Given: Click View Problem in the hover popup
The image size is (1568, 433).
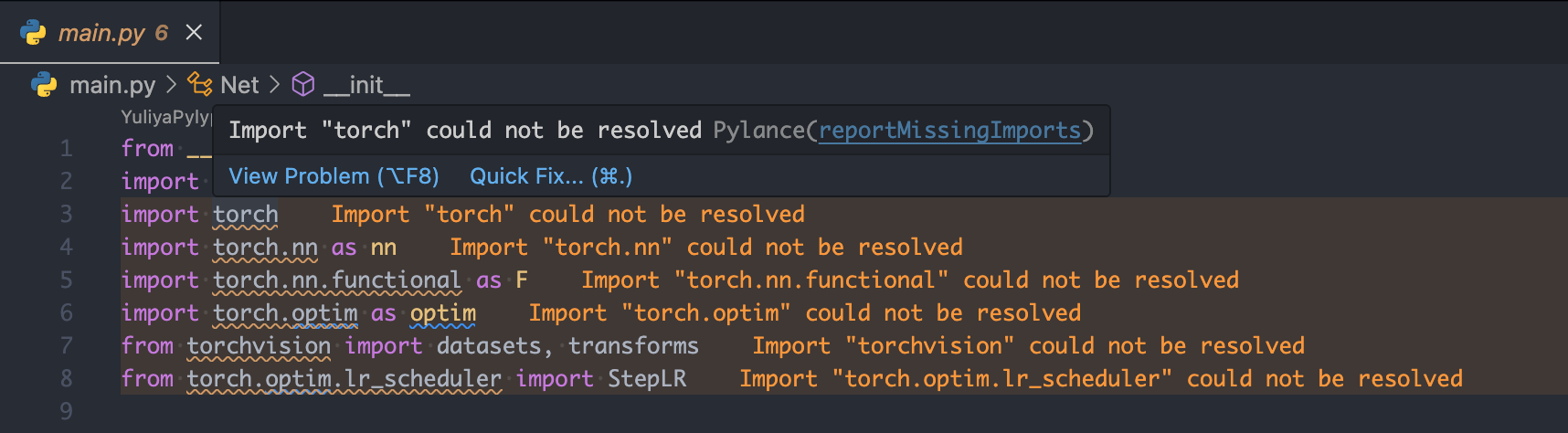Looking at the screenshot, I should pos(334,176).
